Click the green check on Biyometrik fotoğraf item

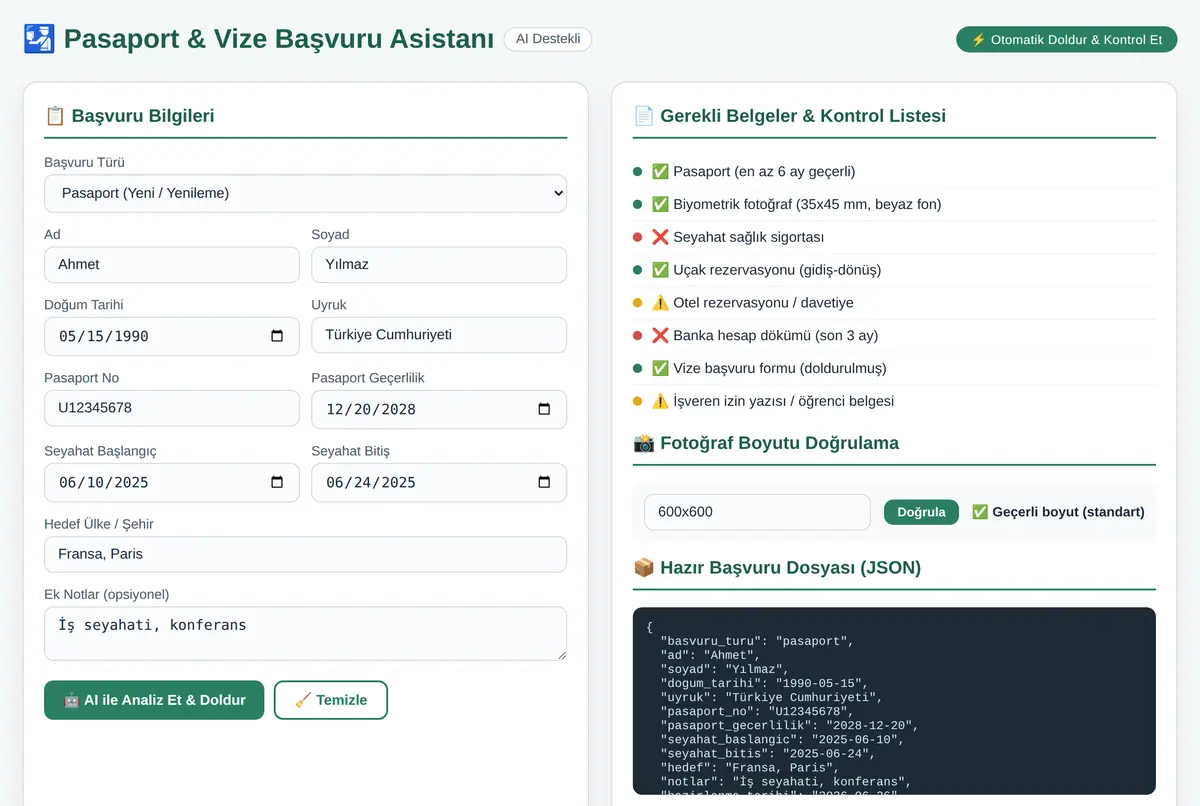tap(660, 204)
